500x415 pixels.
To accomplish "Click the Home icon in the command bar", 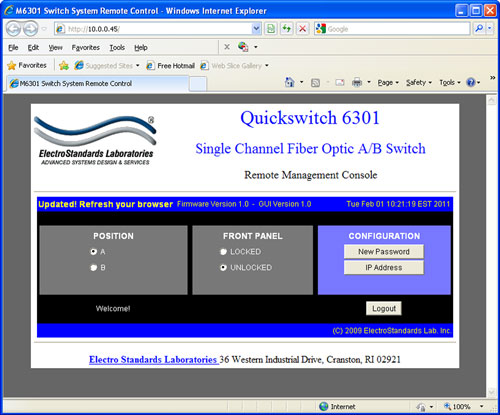I will 289,82.
